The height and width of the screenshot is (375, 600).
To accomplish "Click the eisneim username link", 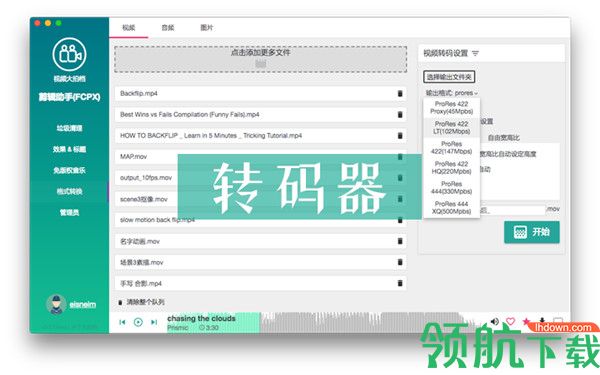I will pyautogui.click(x=83, y=305).
